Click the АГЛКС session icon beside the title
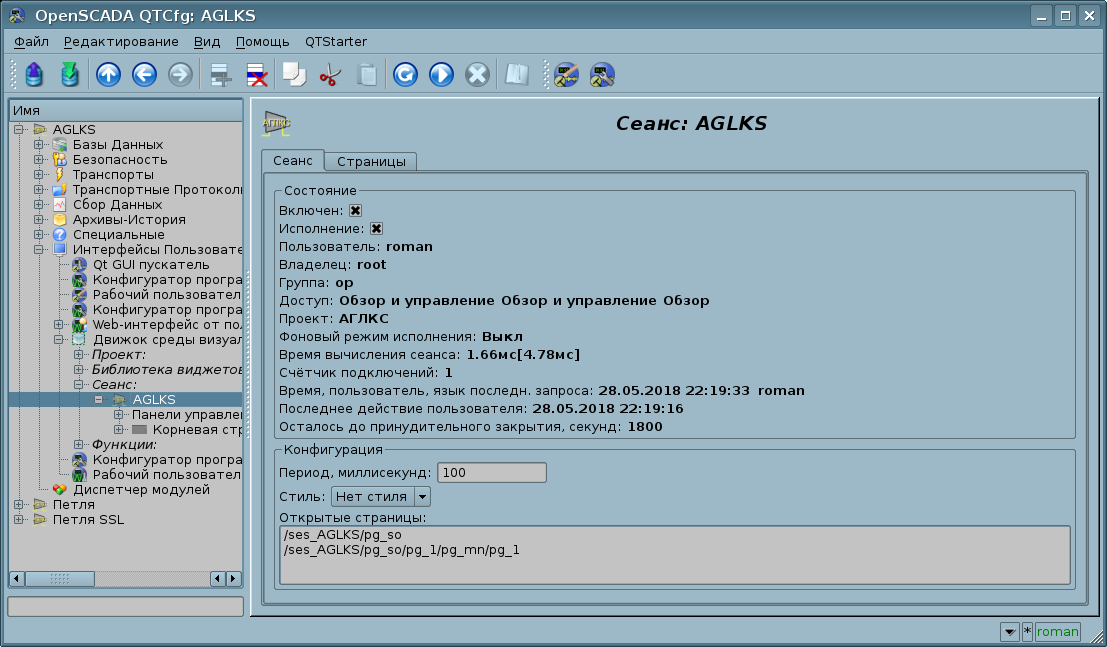The image size is (1107, 647). (x=276, y=124)
